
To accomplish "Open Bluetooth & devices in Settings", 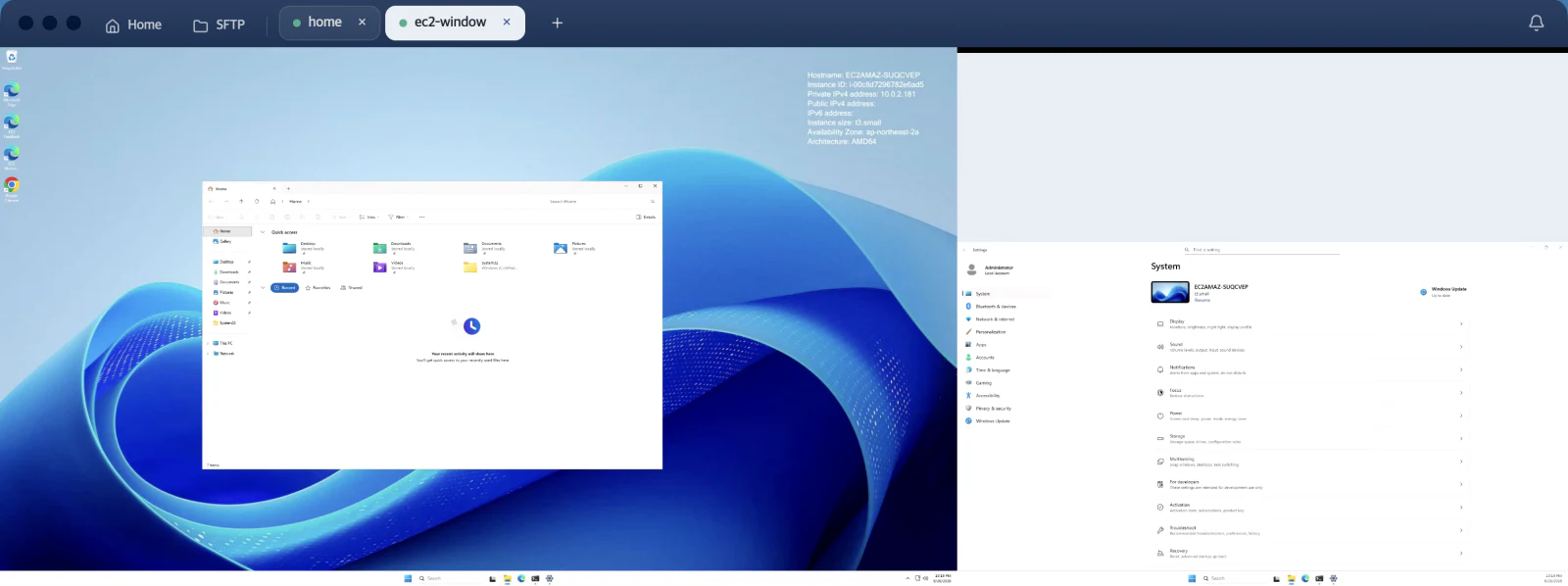I will pos(1005,307).
